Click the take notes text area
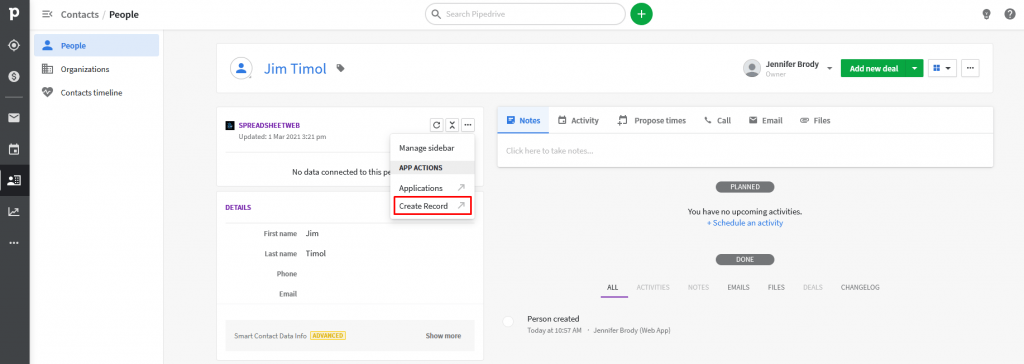This screenshot has width=1024, height=364. pyautogui.click(x=745, y=151)
